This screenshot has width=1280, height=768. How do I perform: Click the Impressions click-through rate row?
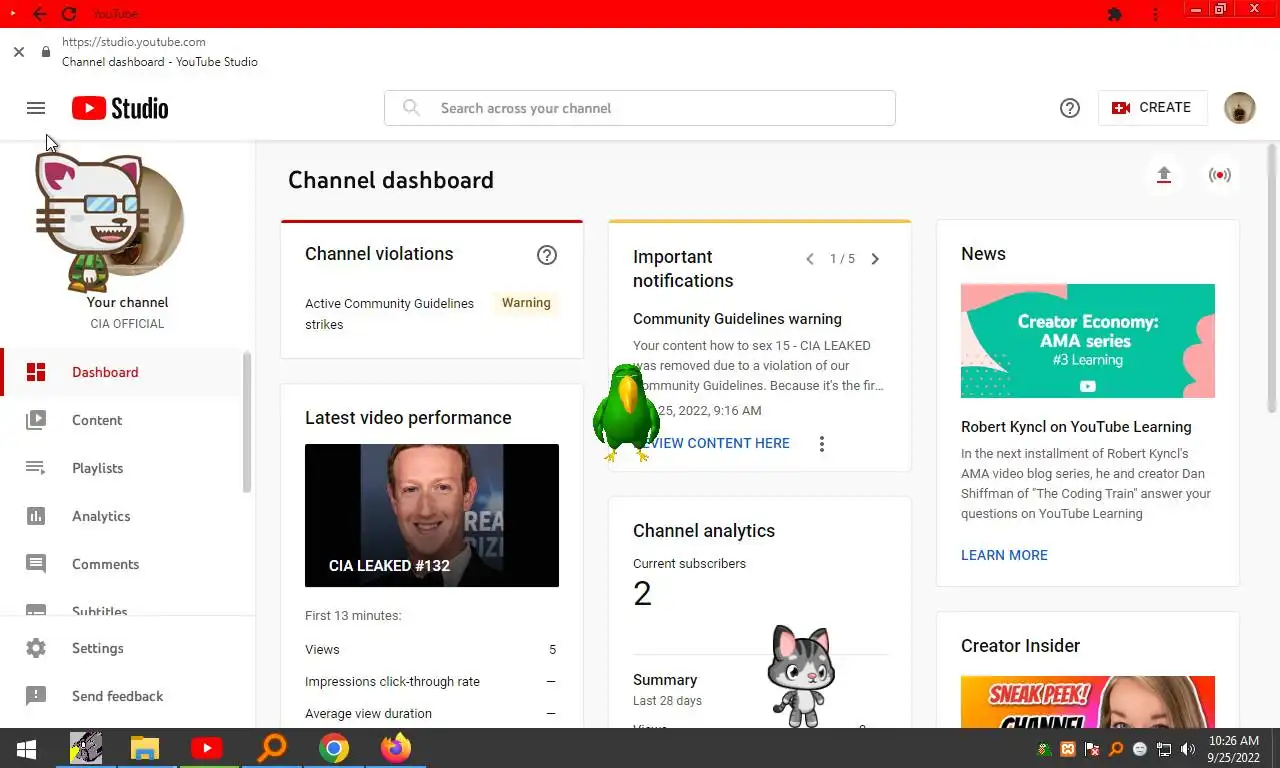tap(431, 681)
